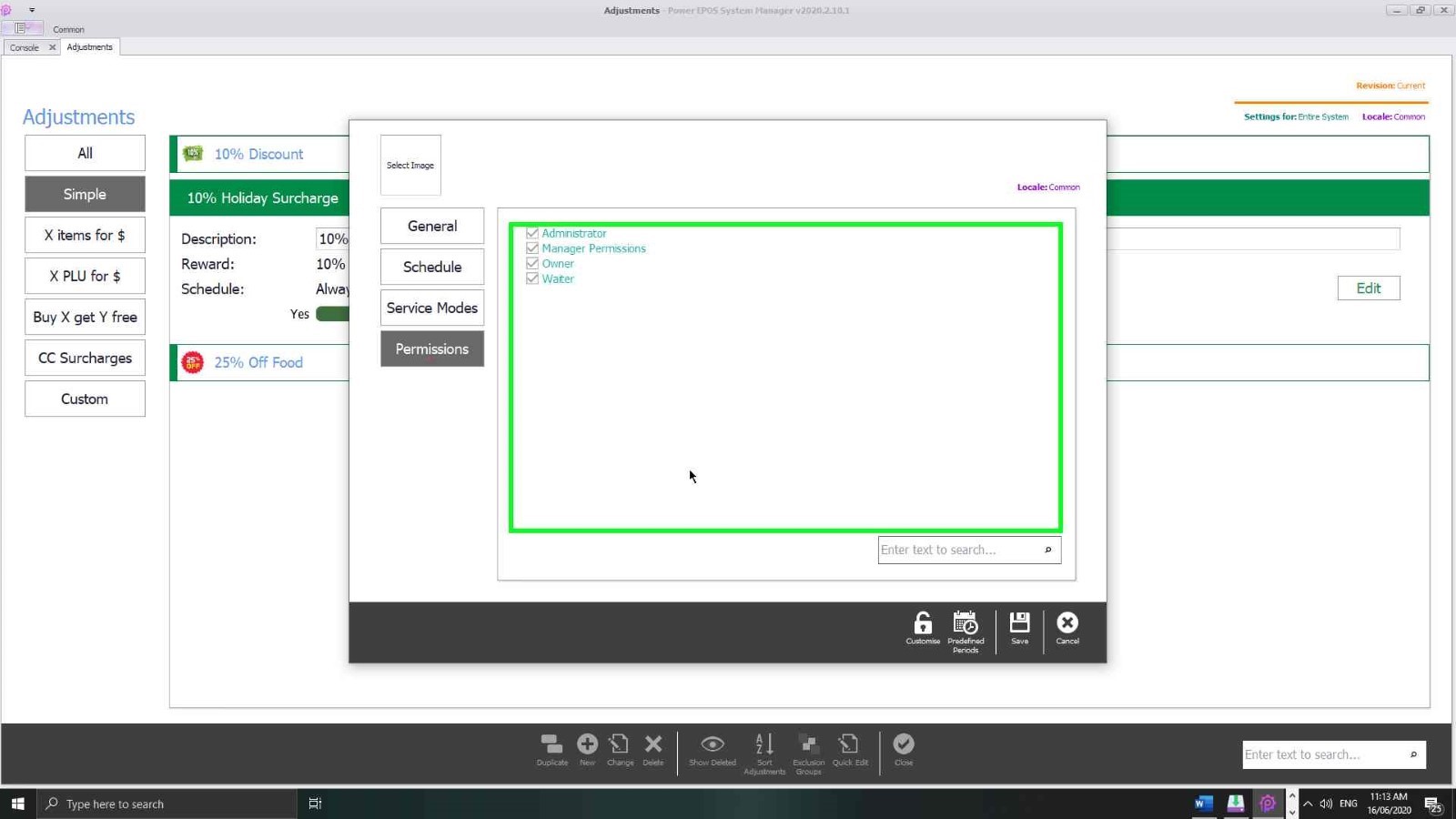Click magnifier in bottom toolbar search box
This screenshot has width=1456, height=819.
point(1413,754)
